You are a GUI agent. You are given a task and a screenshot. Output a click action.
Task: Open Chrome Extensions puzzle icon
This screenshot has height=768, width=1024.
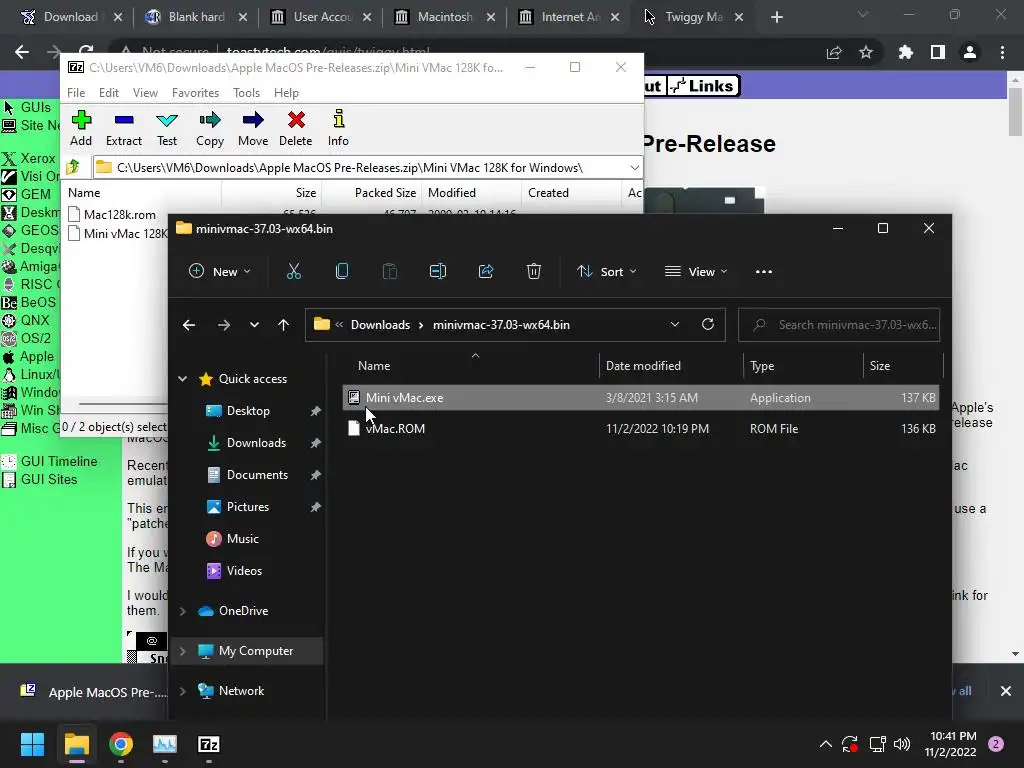tap(905, 52)
